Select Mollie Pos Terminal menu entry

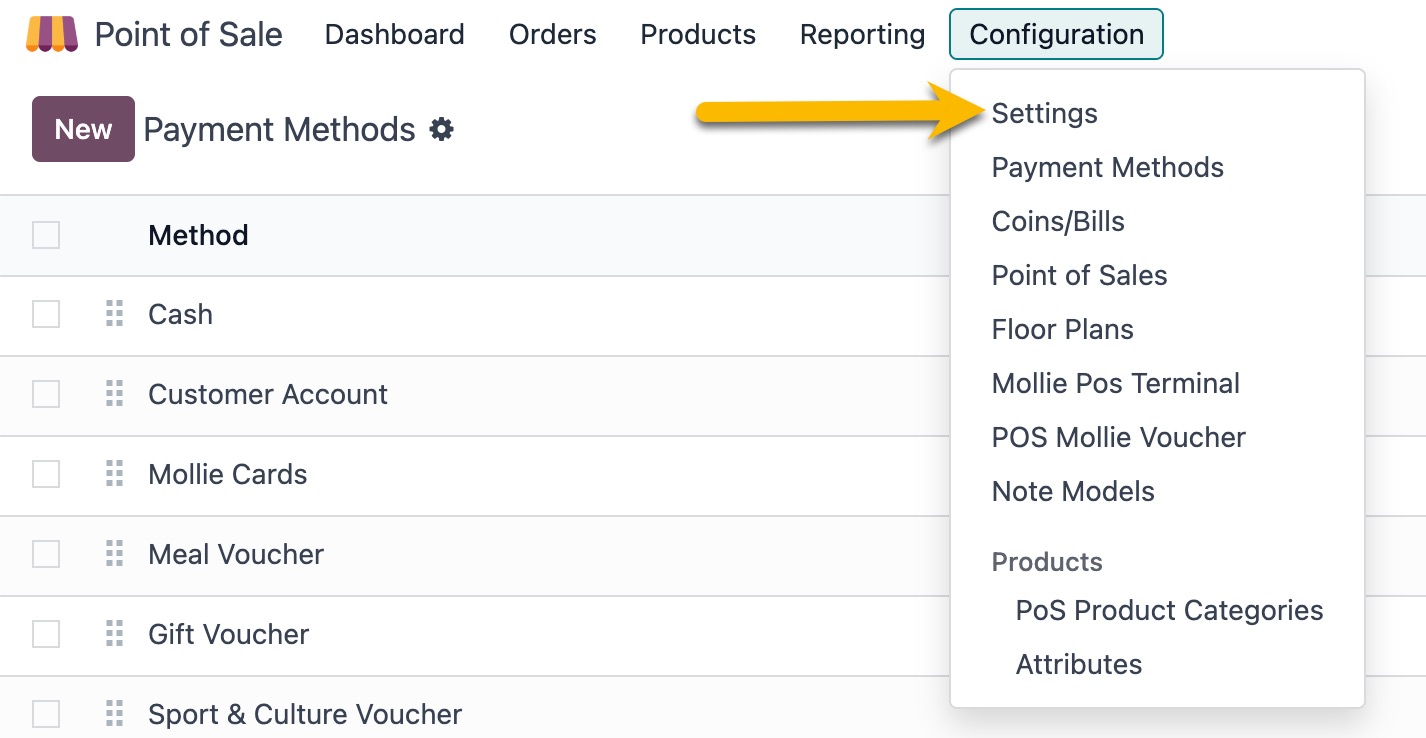point(1115,384)
